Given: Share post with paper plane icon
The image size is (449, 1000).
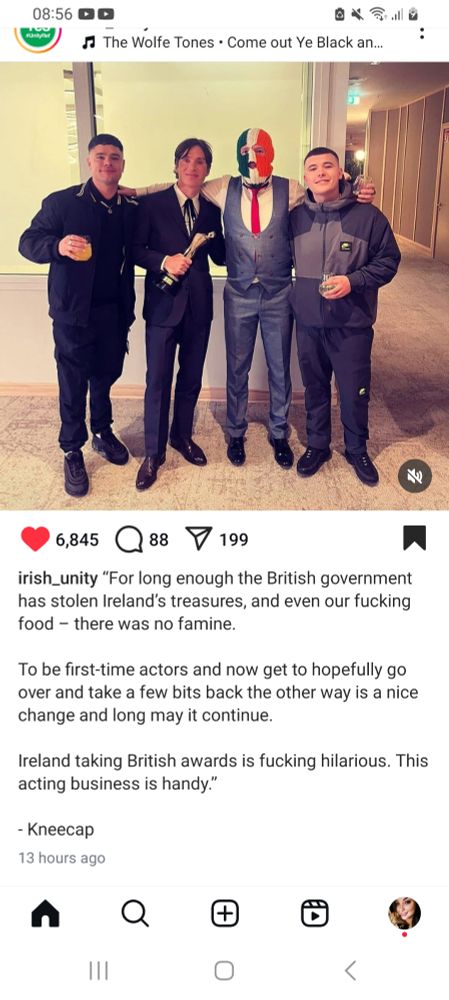Looking at the screenshot, I should pos(201,540).
